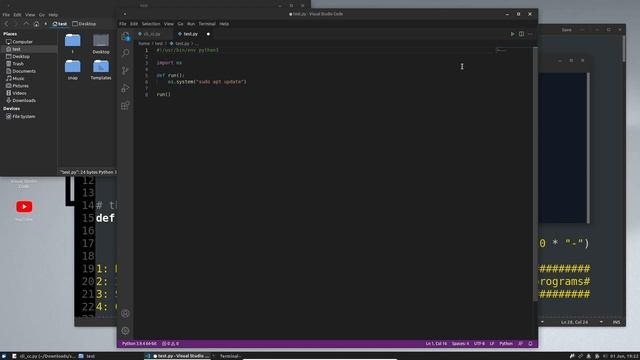The height and width of the screenshot is (360, 640).
Task: Open the VS Code File menu
Action: click(122, 24)
